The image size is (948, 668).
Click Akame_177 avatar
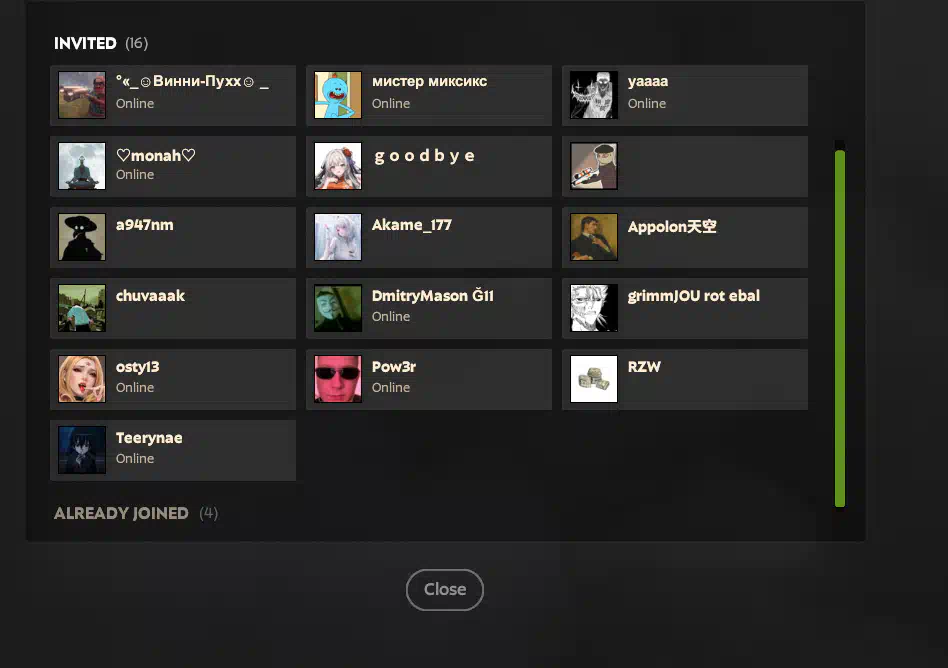[x=338, y=237]
